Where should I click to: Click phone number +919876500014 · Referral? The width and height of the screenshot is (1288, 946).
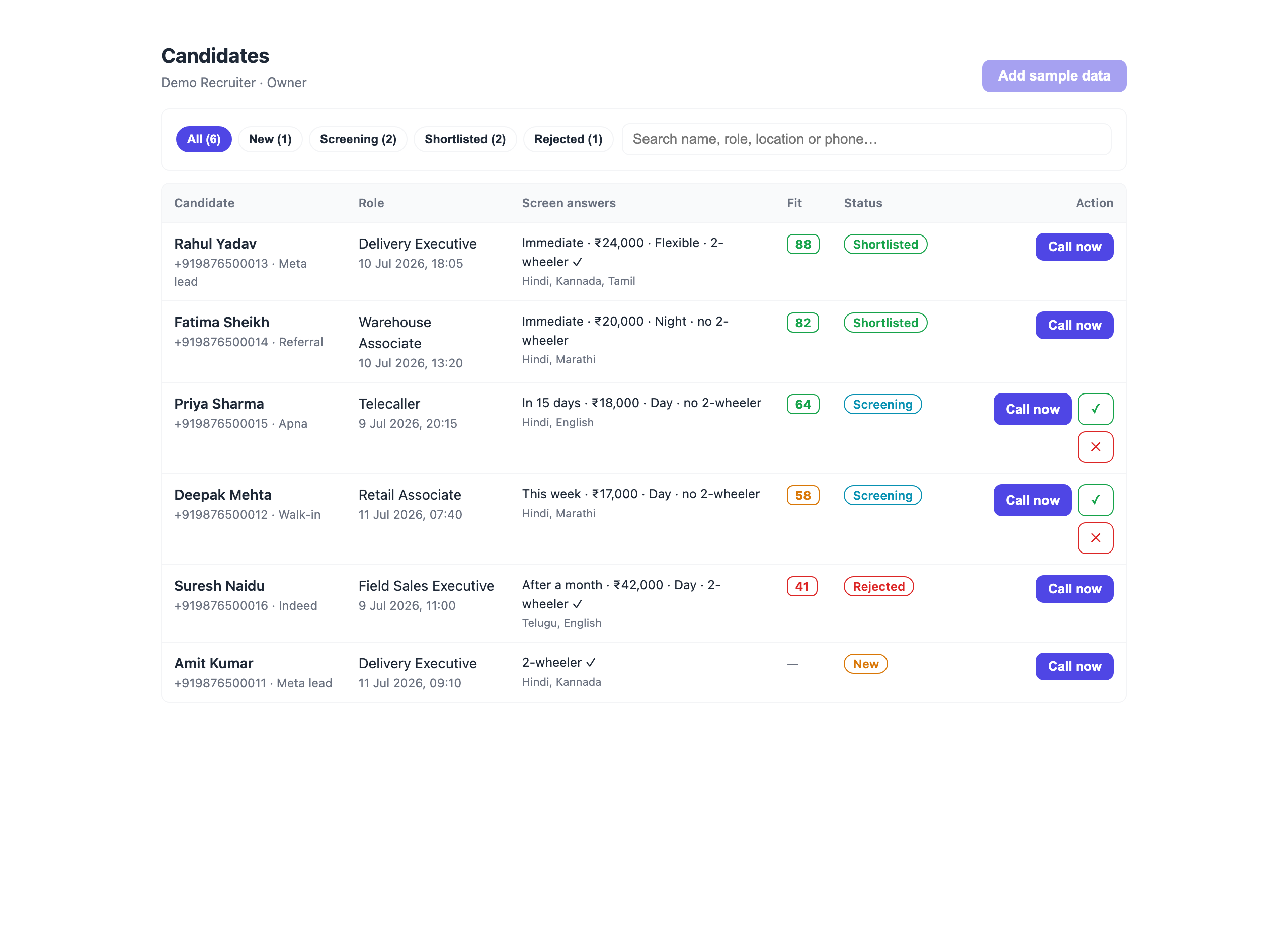249,342
